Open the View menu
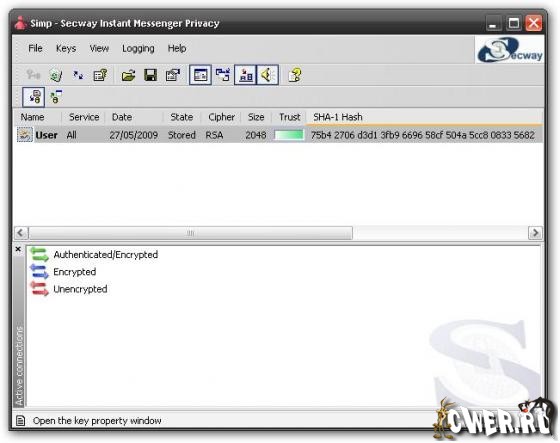560x443 pixels. (99, 48)
